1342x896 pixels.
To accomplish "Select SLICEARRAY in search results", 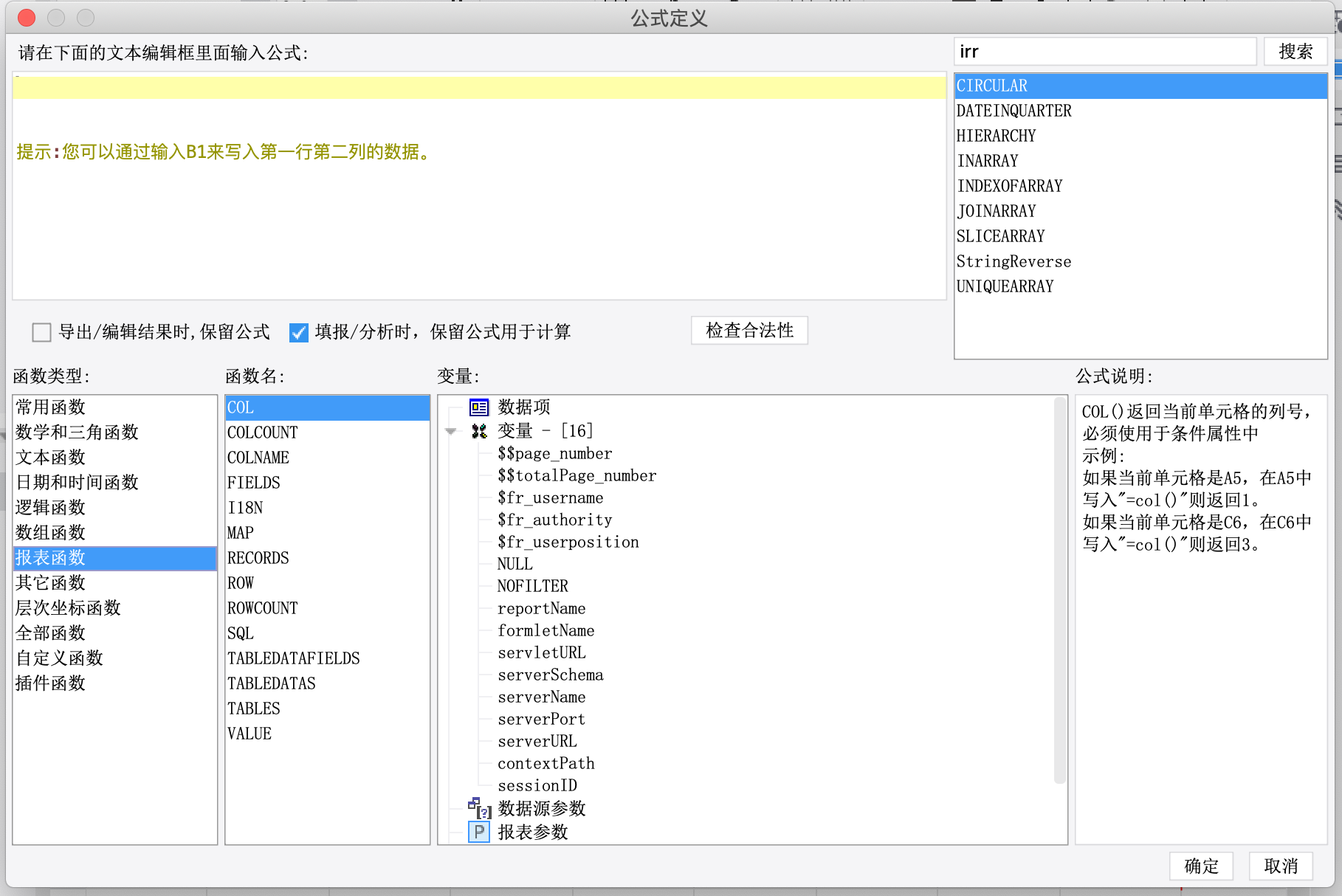I will (1140, 236).
